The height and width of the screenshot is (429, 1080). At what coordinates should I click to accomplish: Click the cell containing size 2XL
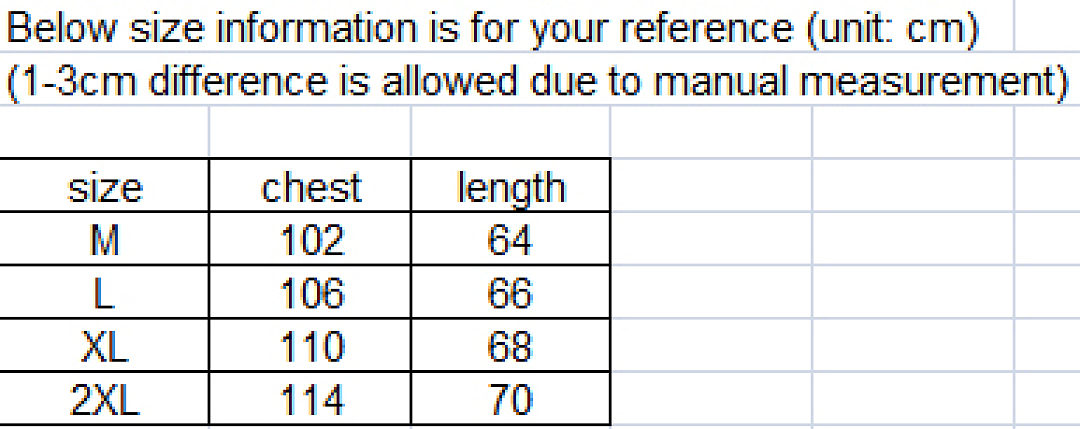(104, 398)
